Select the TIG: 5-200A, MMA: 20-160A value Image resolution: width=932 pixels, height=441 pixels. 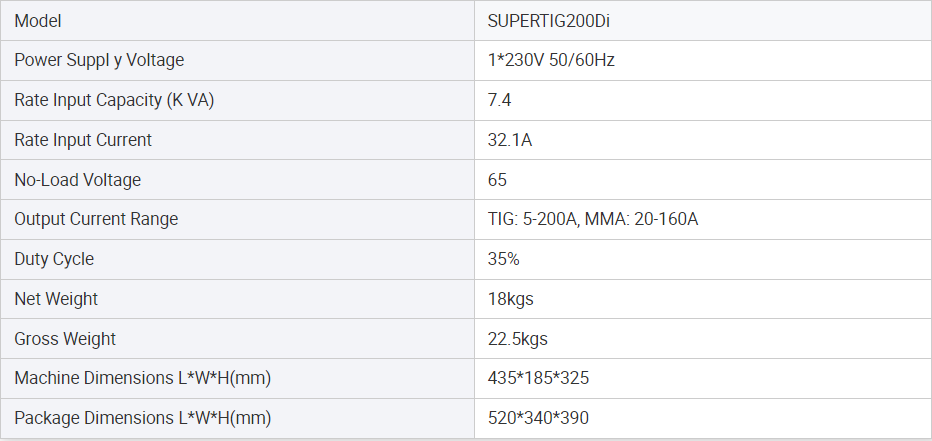[593, 219]
